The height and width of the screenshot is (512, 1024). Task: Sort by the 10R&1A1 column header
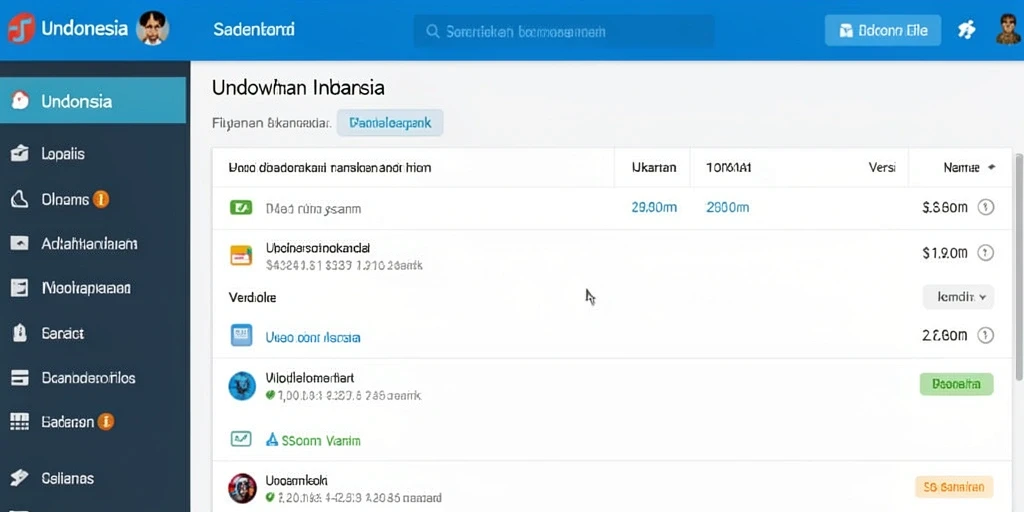point(729,168)
